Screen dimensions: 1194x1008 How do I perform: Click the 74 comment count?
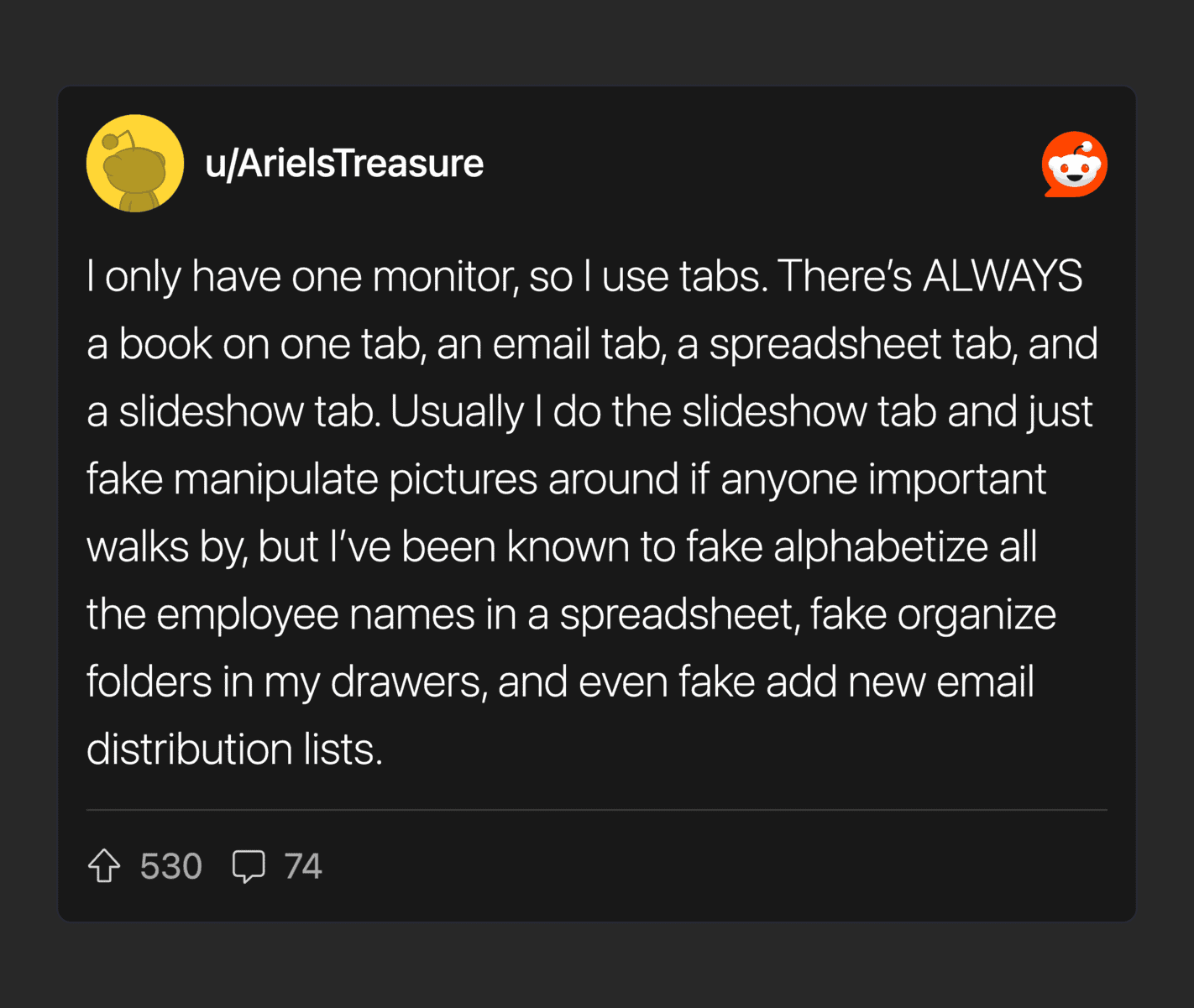click(x=303, y=866)
